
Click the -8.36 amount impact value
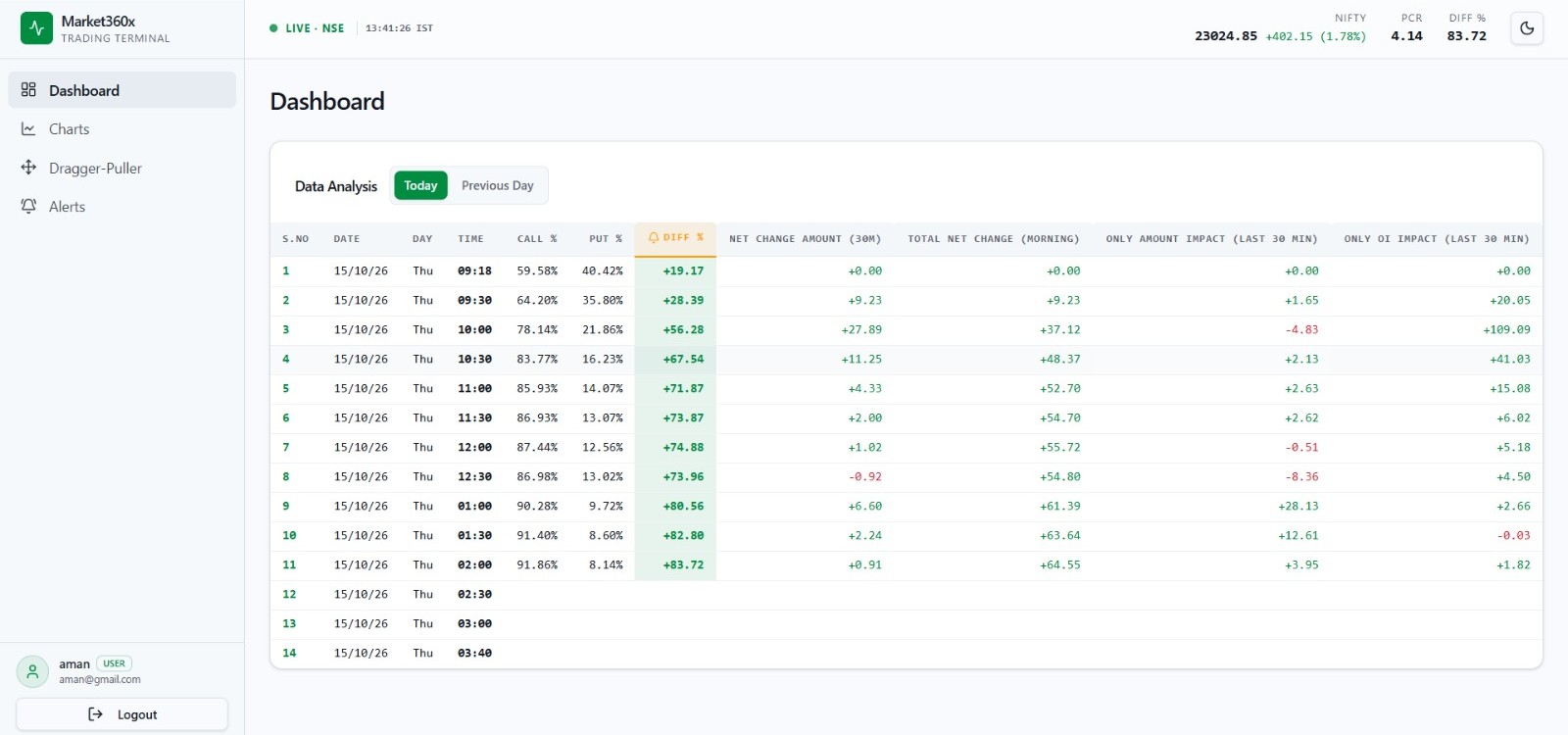click(1301, 477)
